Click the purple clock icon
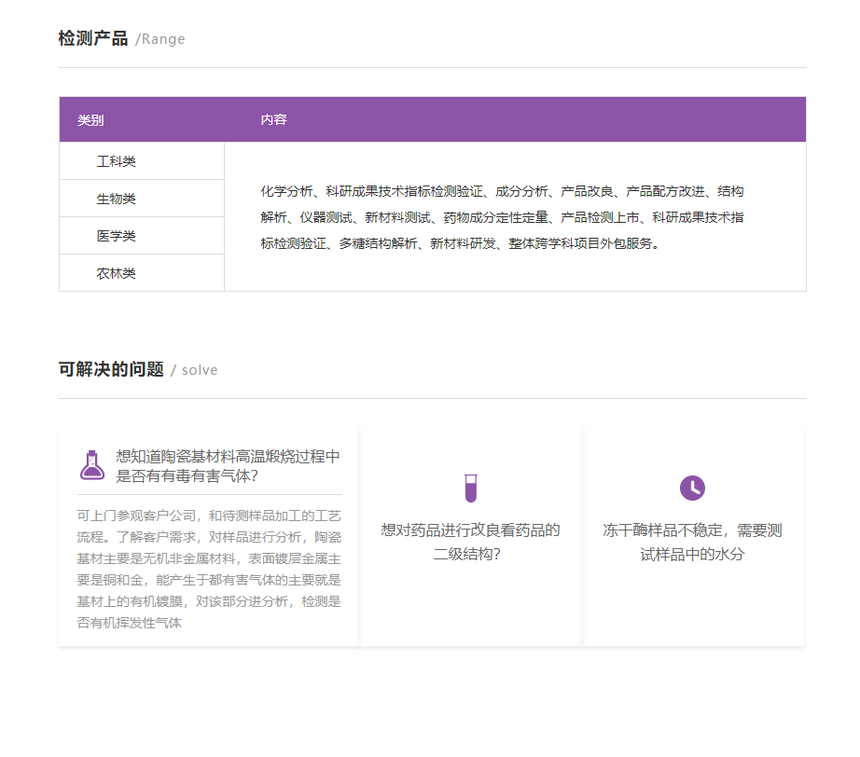Image resolution: width=860 pixels, height=757 pixels. click(692, 488)
